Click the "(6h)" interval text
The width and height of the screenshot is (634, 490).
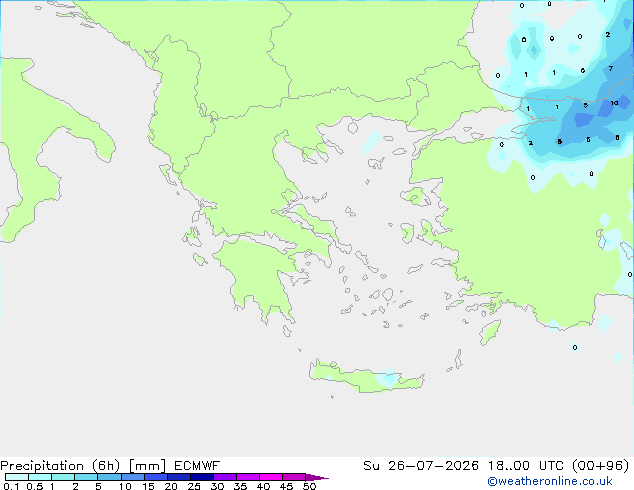coord(106,466)
